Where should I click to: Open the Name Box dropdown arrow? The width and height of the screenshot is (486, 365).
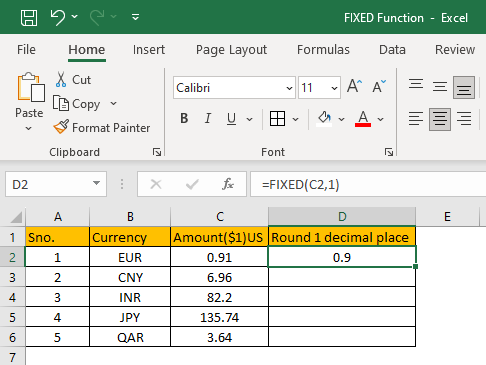[x=96, y=183]
